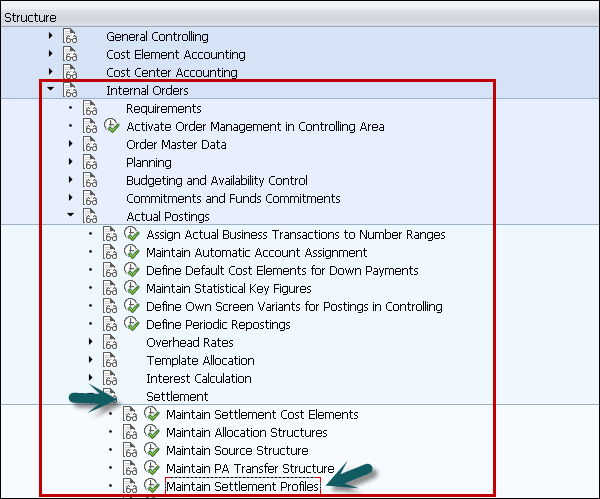600x499 pixels.
Task: Open documentation icon for Maintain Source Structure
Action: 131,451
